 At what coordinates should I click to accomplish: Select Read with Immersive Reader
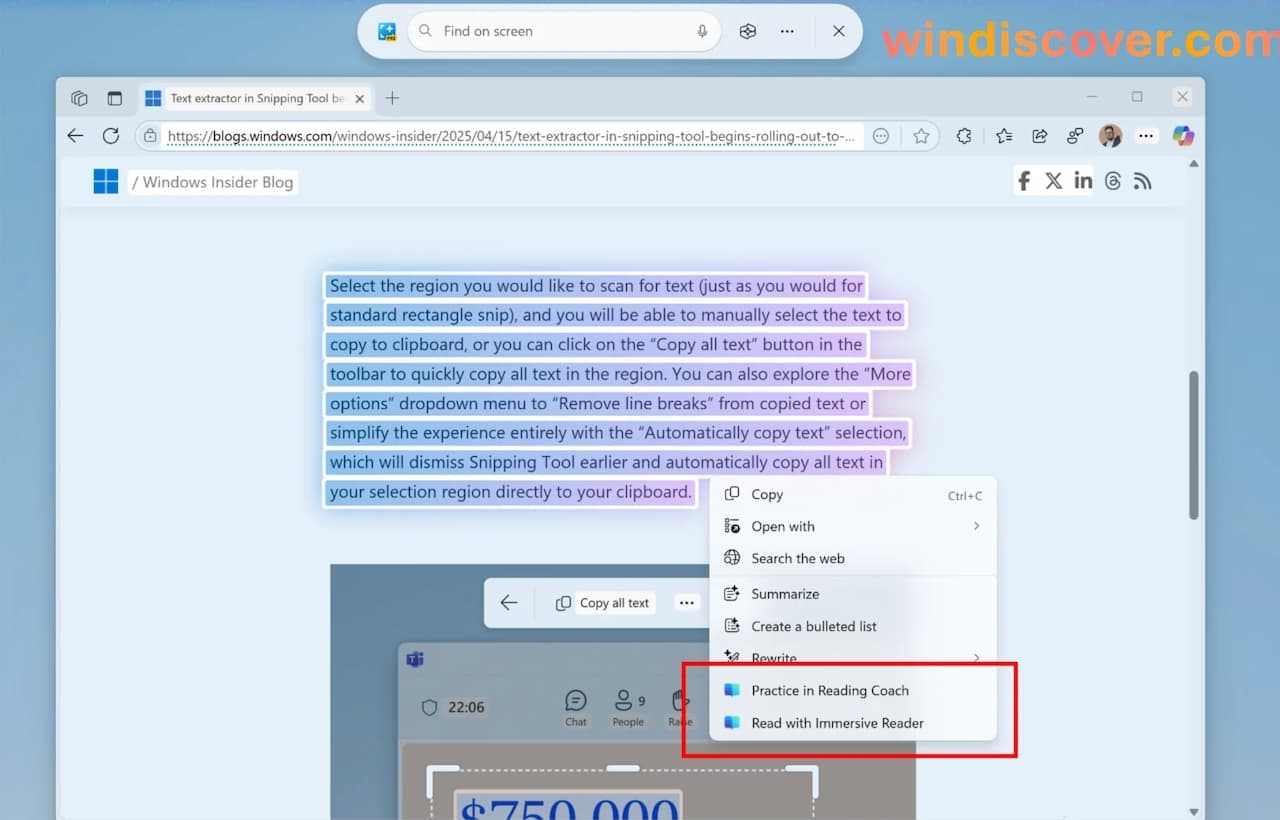pyautogui.click(x=837, y=723)
